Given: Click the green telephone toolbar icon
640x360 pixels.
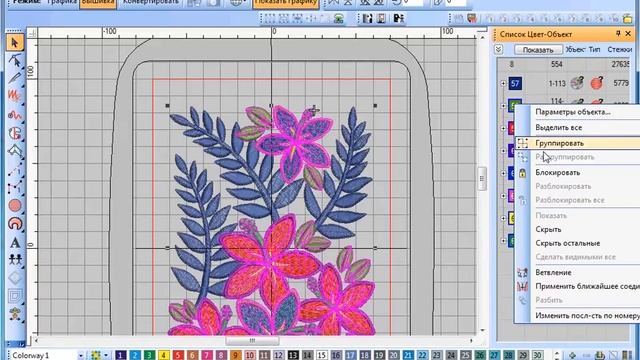Looking at the screenshot, I should coord(338,18).
